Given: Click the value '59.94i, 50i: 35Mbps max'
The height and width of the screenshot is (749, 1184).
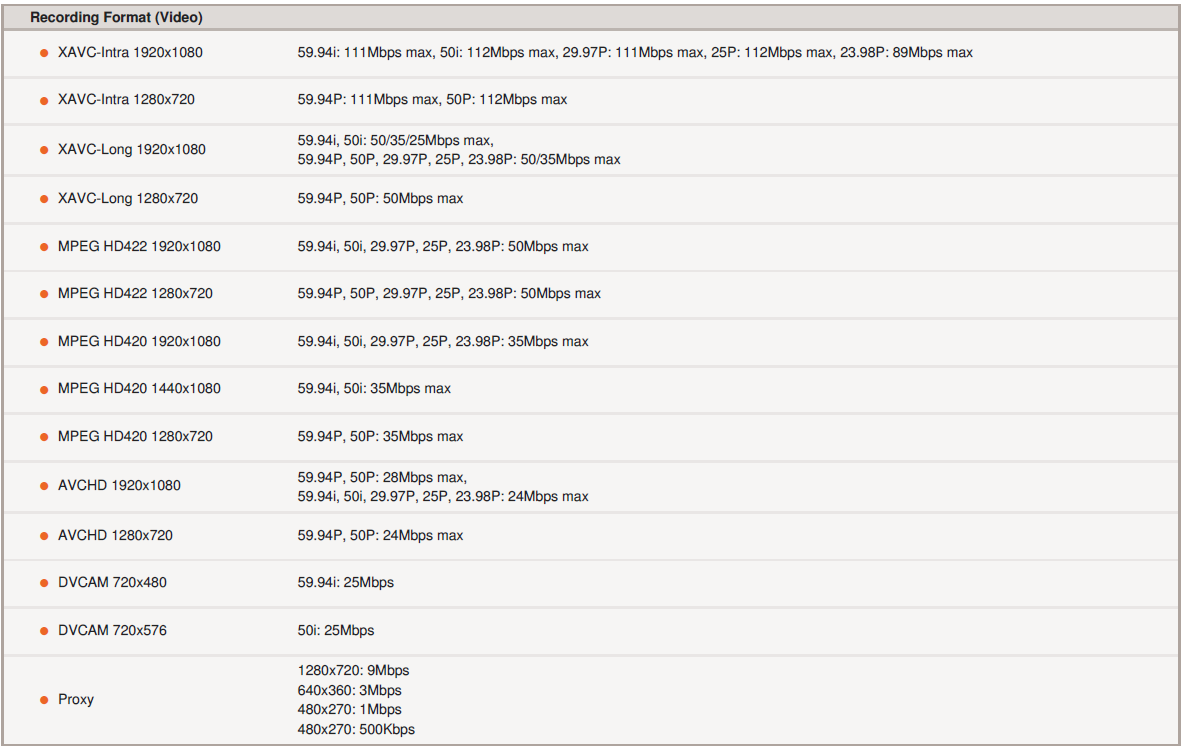Looking at the screenshot, I should pos(374,388).
